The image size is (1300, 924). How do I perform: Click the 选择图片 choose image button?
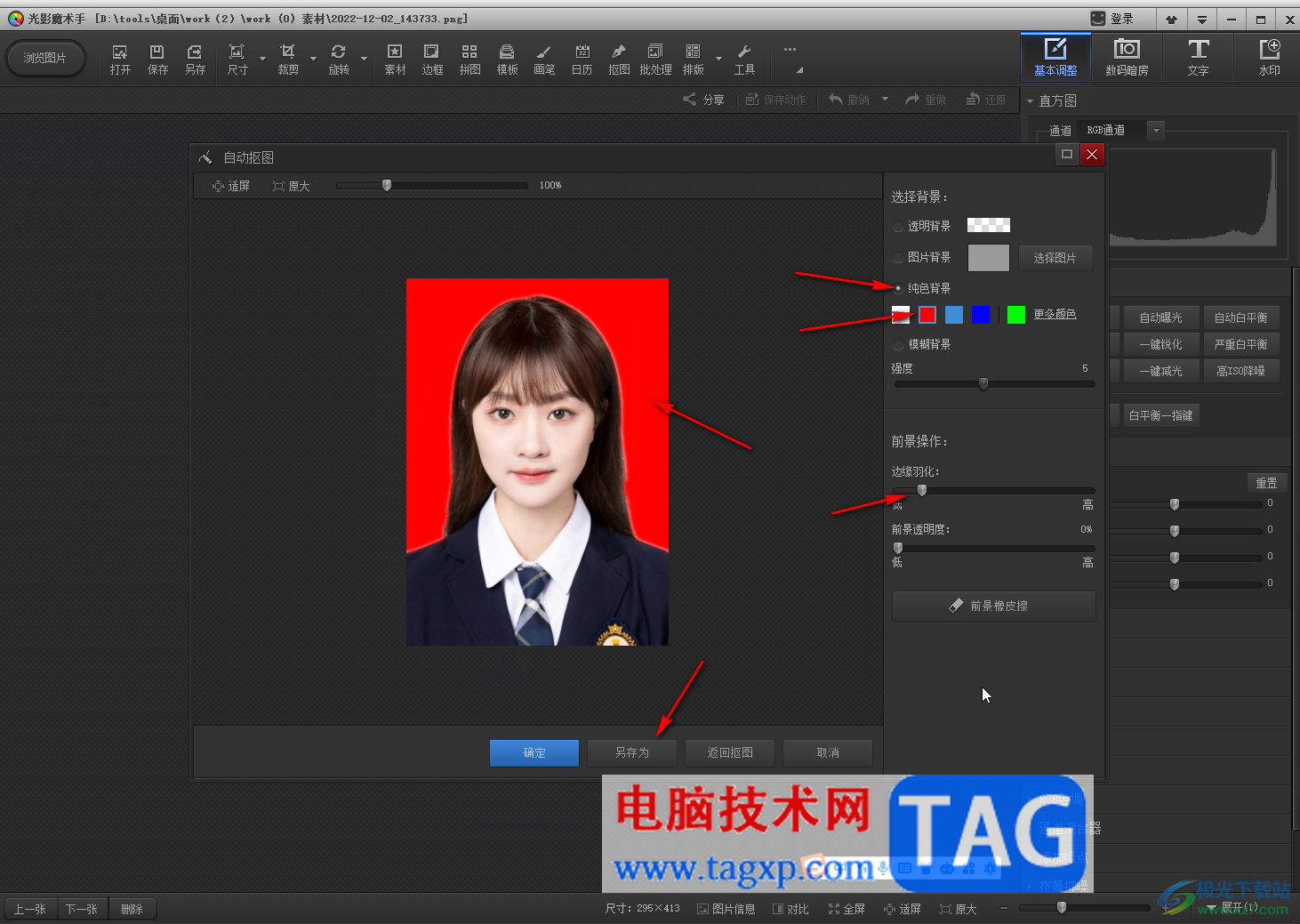point(1055,258)
